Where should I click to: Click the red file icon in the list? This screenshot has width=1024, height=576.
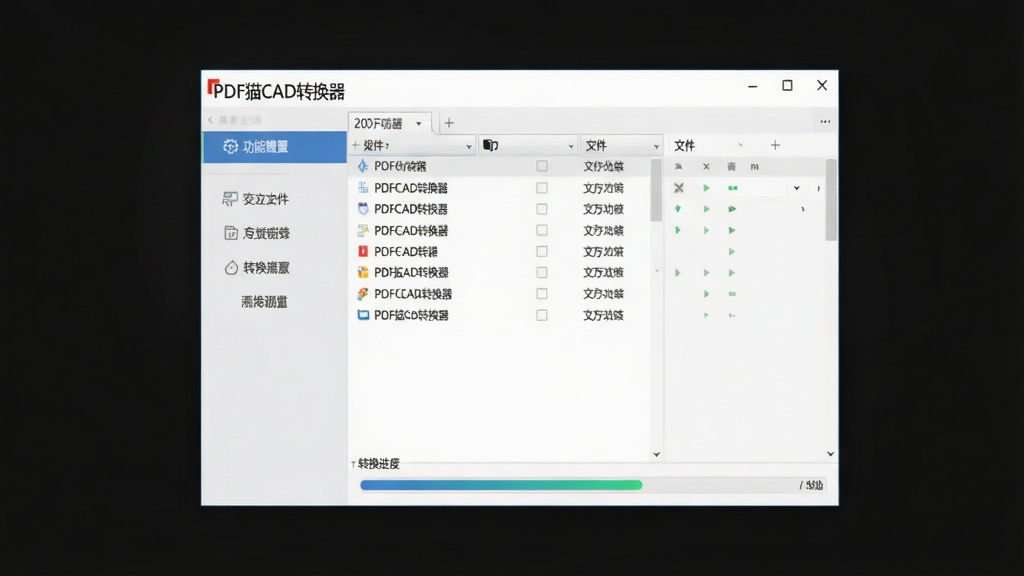click(363, 251)
